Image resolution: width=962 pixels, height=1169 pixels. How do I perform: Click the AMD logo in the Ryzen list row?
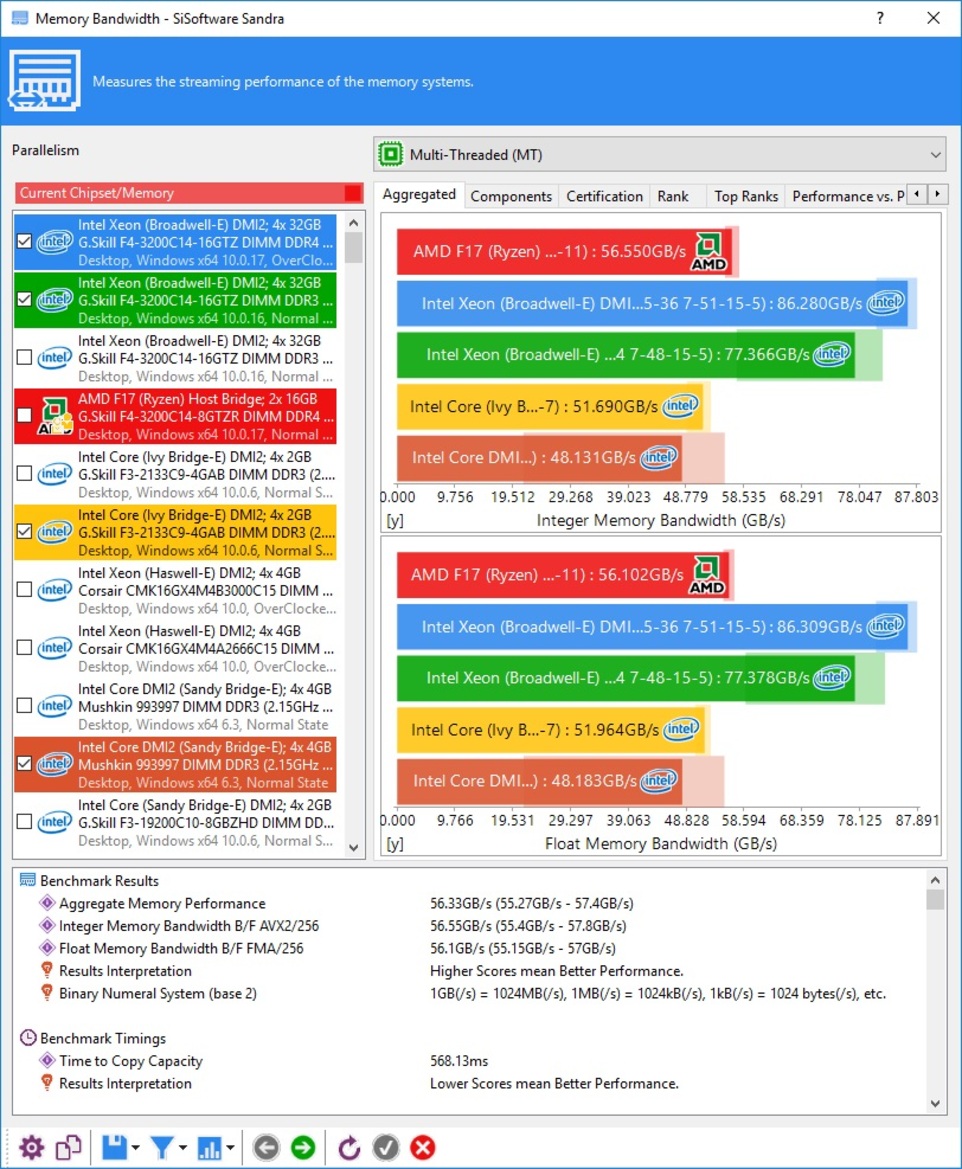54,416
